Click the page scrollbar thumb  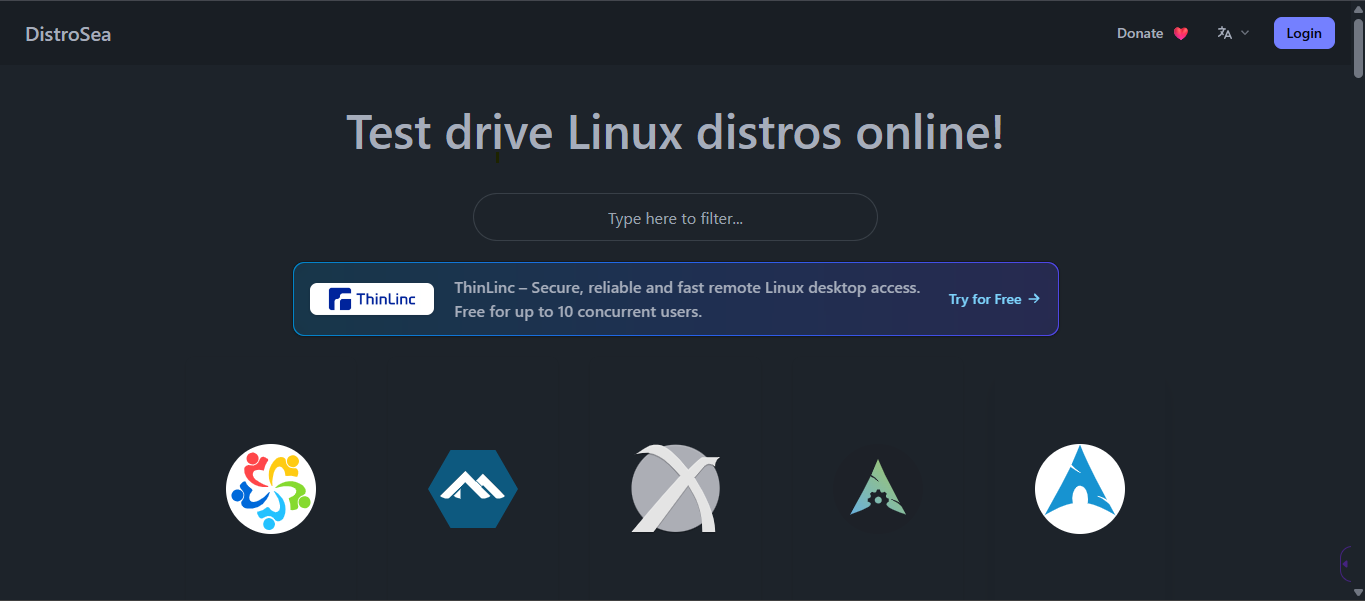click(x=1358, y=46)
